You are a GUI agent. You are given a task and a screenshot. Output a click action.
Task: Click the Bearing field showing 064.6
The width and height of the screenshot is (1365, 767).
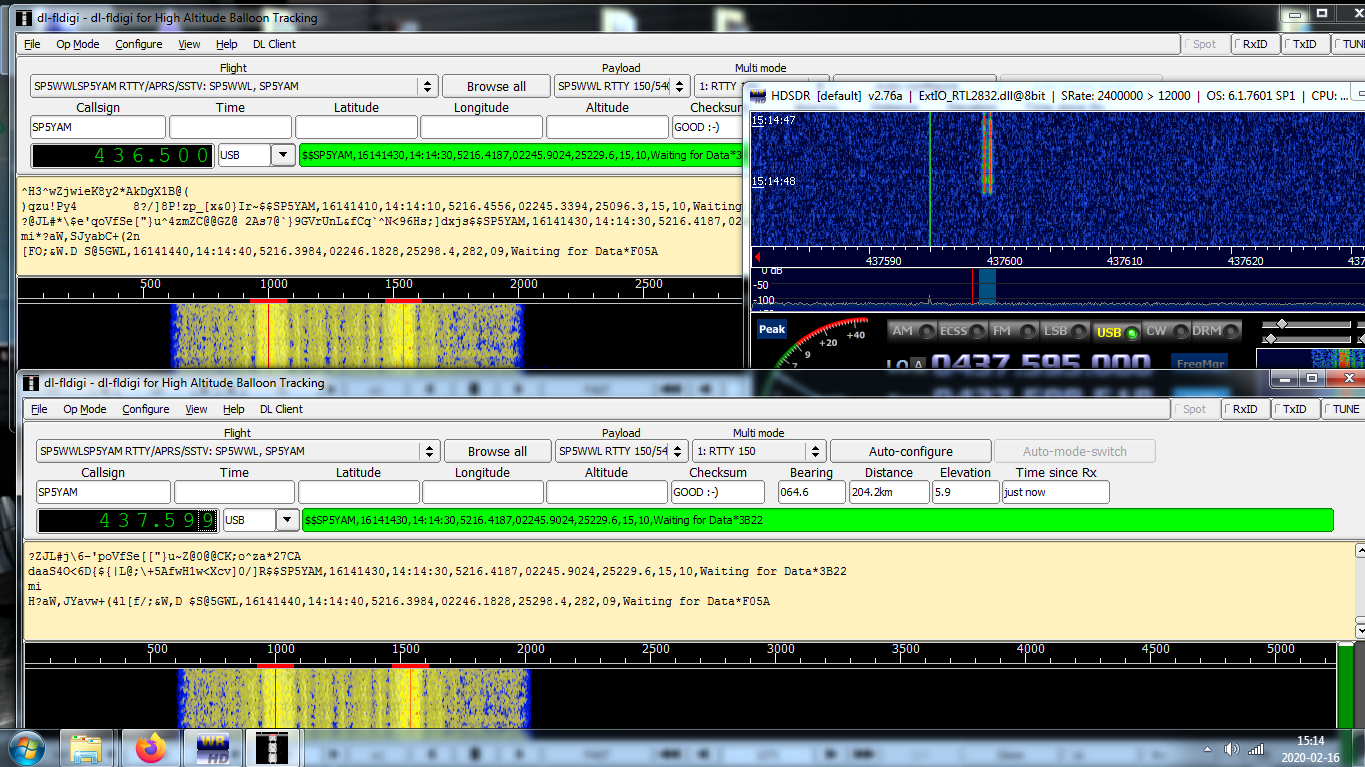pyautogui.click(x=811, y=492)
